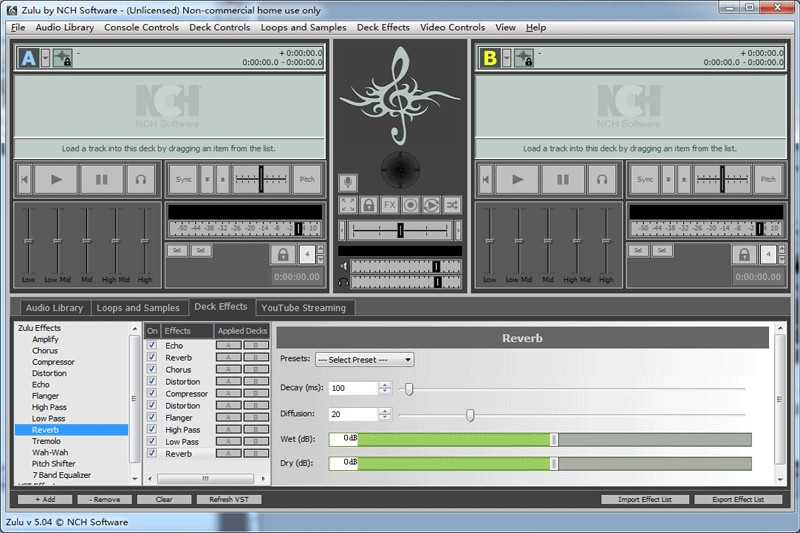This screenshot has width=800, height=533.
Task: Click the center console lock icon
Action: (x=368, y=205)
